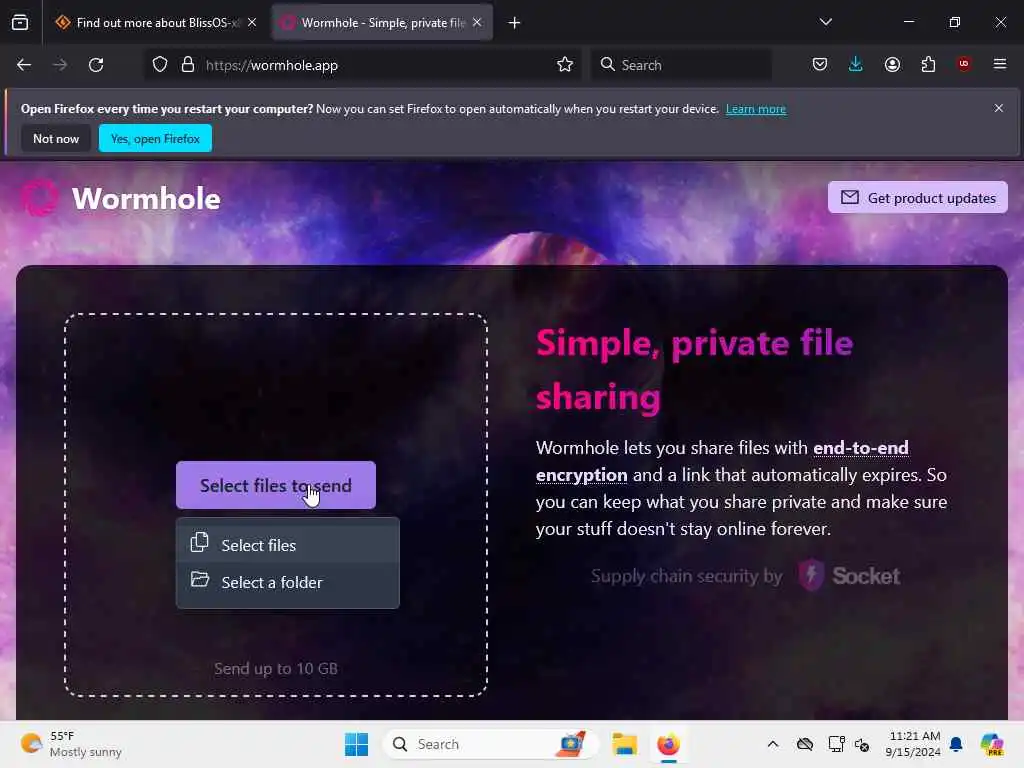Go back one page
This screenshot has width=1024, height=768.
(x=24, y=65)
